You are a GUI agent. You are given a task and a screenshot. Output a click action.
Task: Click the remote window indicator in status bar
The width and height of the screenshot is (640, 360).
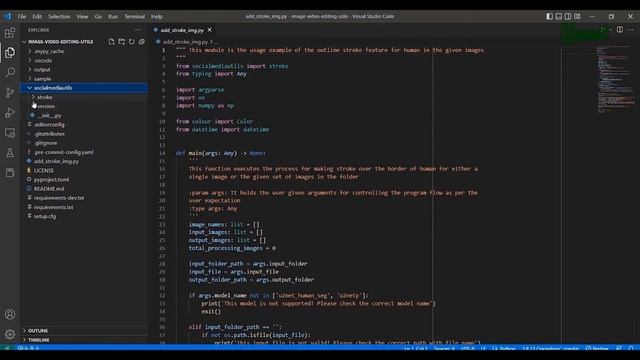click(7, 348)
